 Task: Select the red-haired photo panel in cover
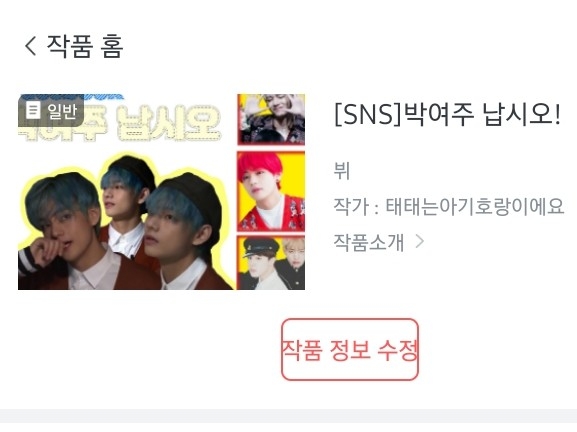click(x=271, y=191)
